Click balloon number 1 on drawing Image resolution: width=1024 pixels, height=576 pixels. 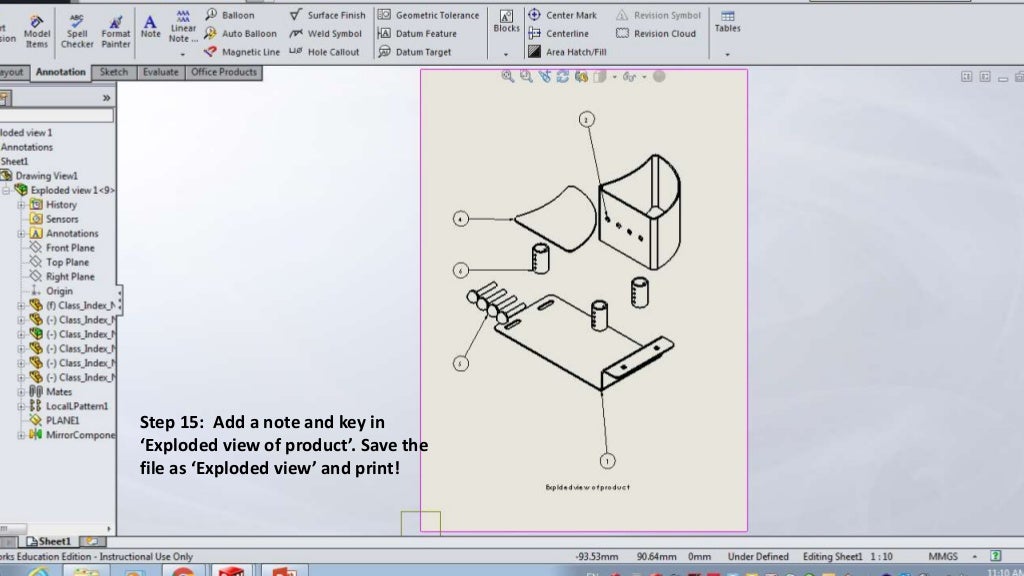click(x=607, y=461)
